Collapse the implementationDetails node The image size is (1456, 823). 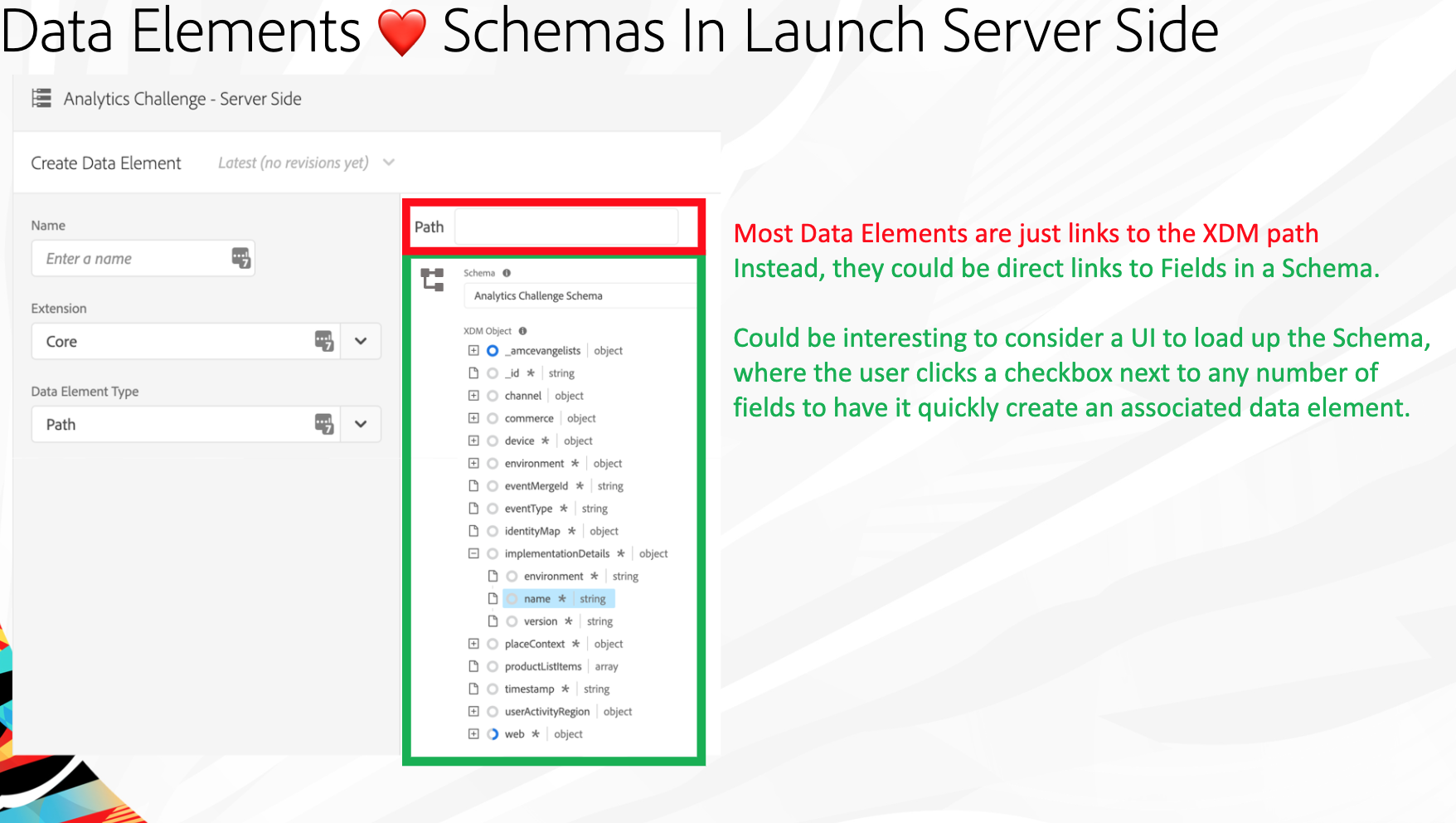click(x=473, y=553)
